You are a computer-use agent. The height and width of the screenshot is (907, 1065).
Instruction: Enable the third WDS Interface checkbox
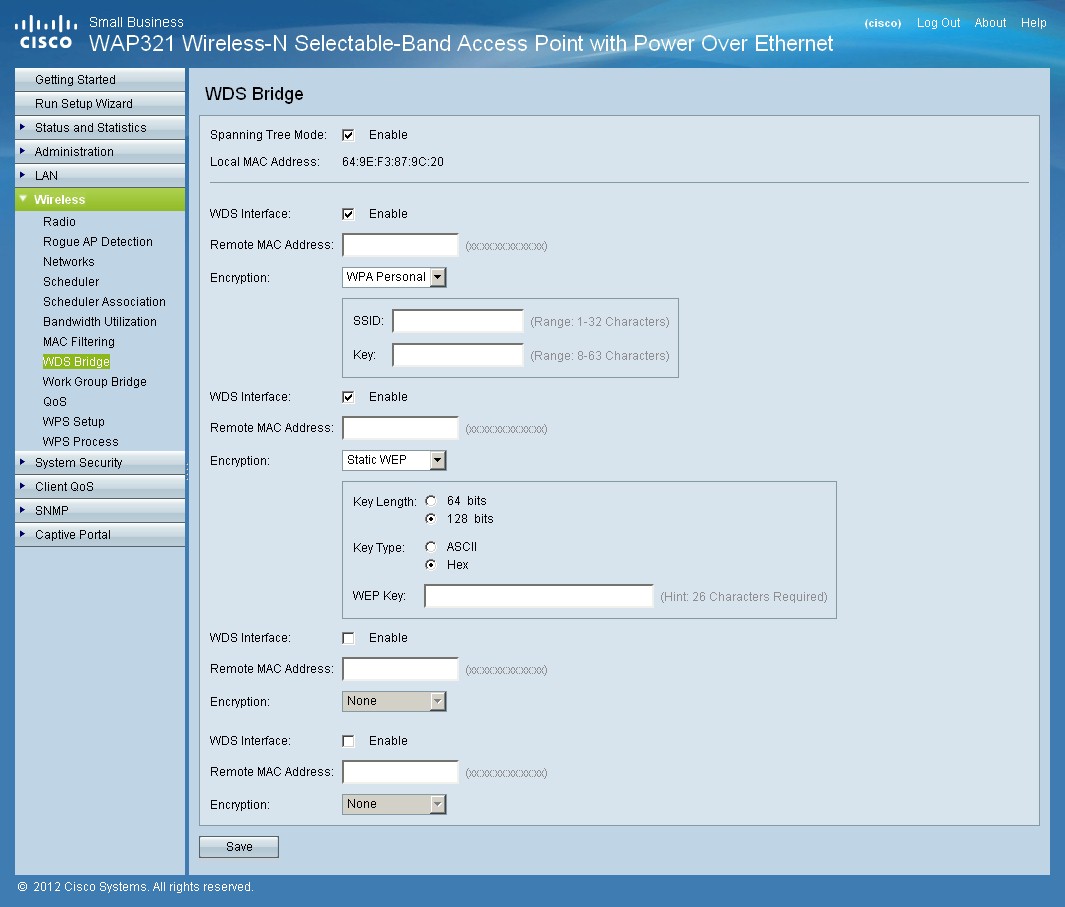coord(348,638)
